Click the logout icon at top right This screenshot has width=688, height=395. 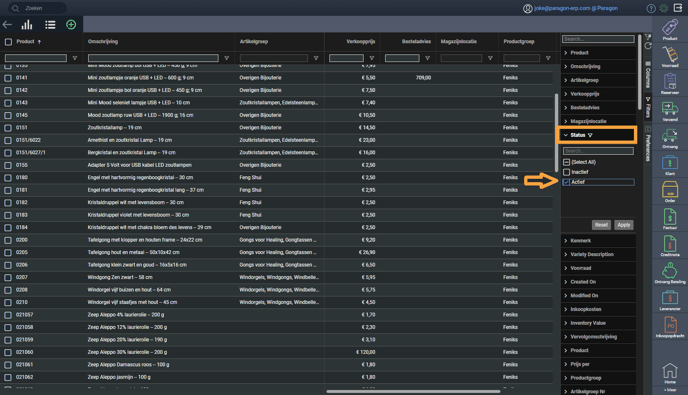coord(678,8)
